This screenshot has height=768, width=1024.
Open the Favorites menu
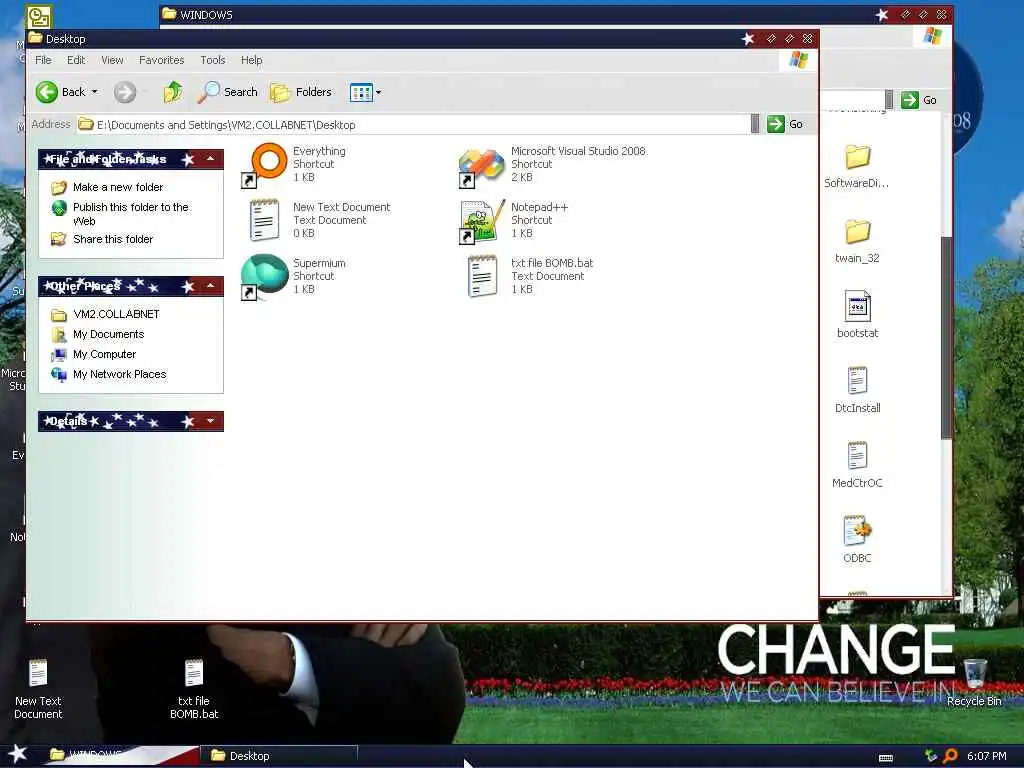[161, 60]
